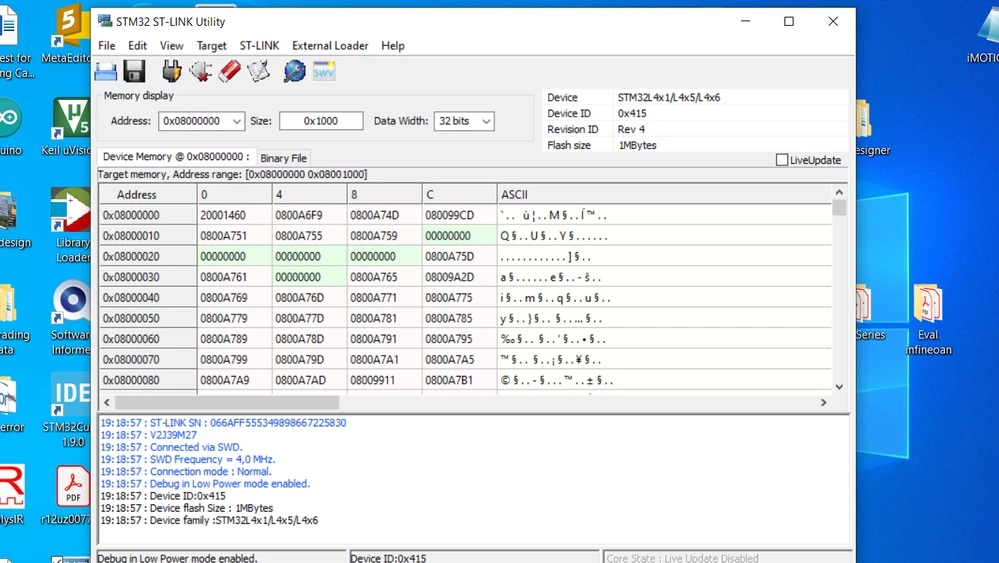
Task: Enable the LiveUpdate checkbox
Action: [x=782, y=160]
